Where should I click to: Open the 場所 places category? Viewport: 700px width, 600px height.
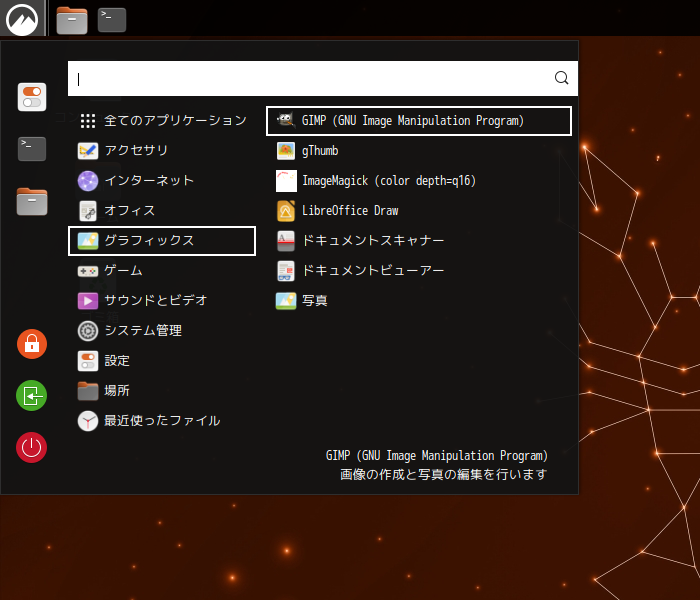click(162, 391)
